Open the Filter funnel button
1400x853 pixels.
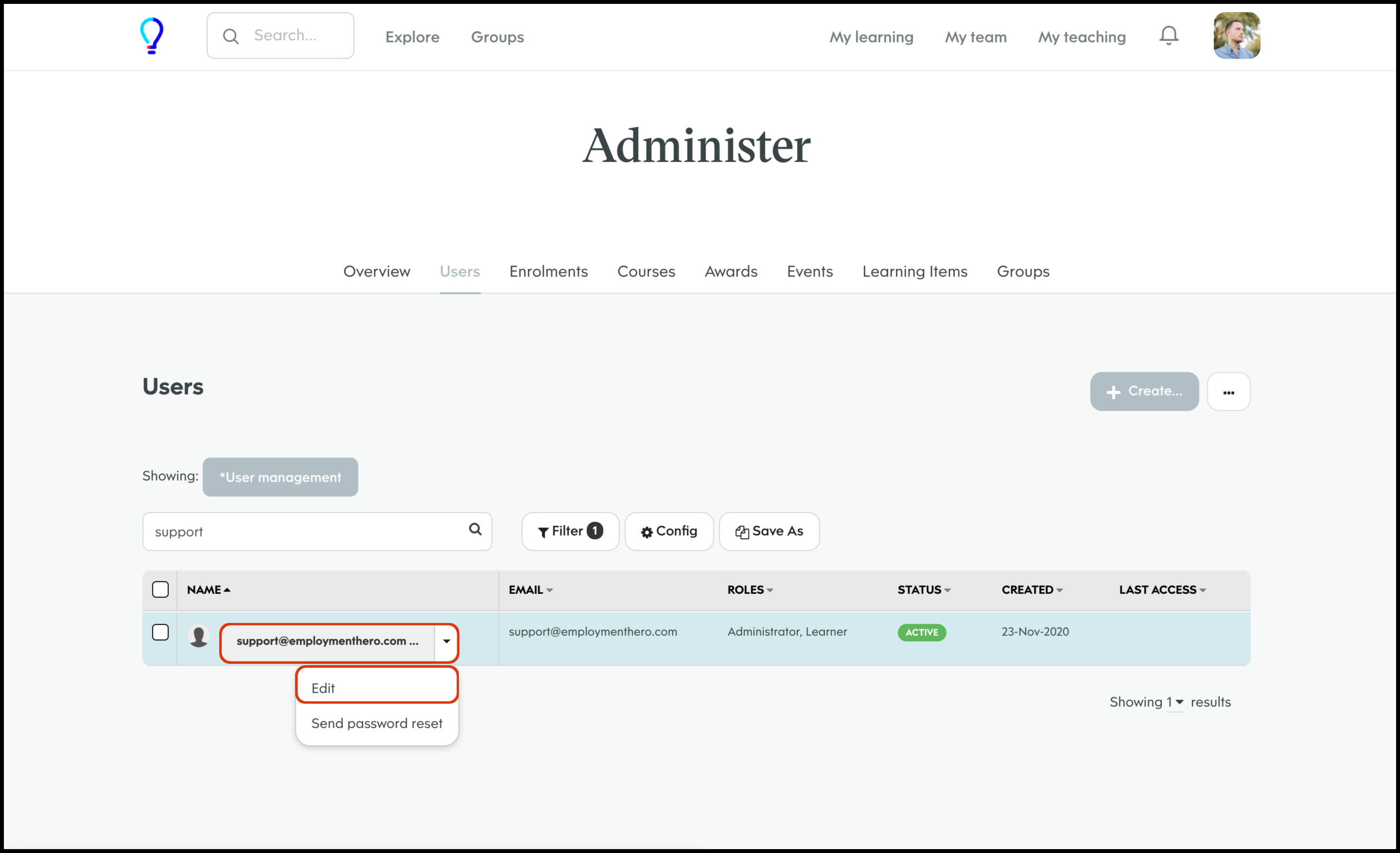[570, 532]
